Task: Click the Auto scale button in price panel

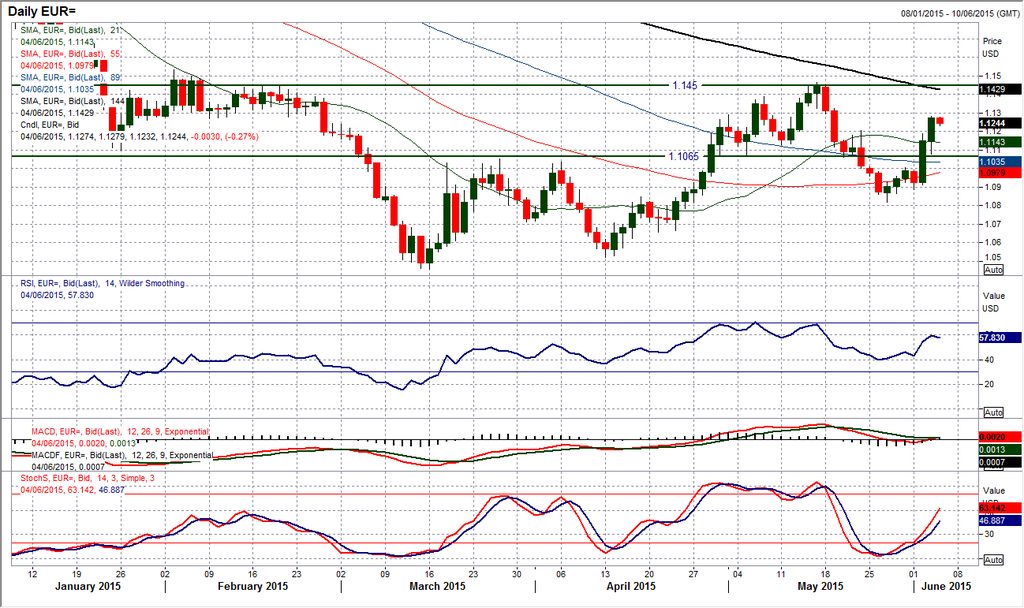Action: [x=993, y=270]
